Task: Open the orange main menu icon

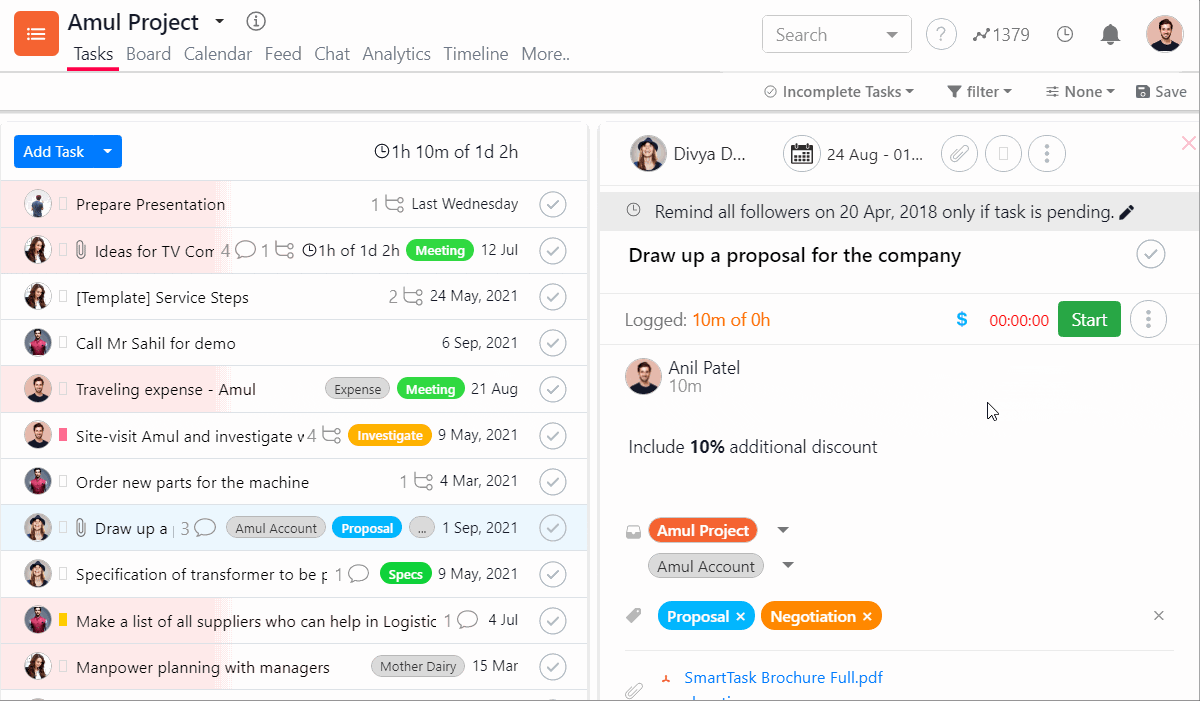Action: click(36, 34)
